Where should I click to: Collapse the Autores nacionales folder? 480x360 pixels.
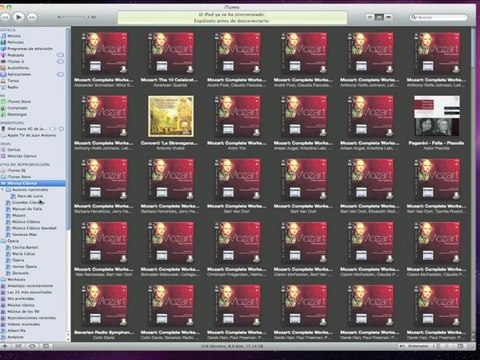tap(2, 190)
